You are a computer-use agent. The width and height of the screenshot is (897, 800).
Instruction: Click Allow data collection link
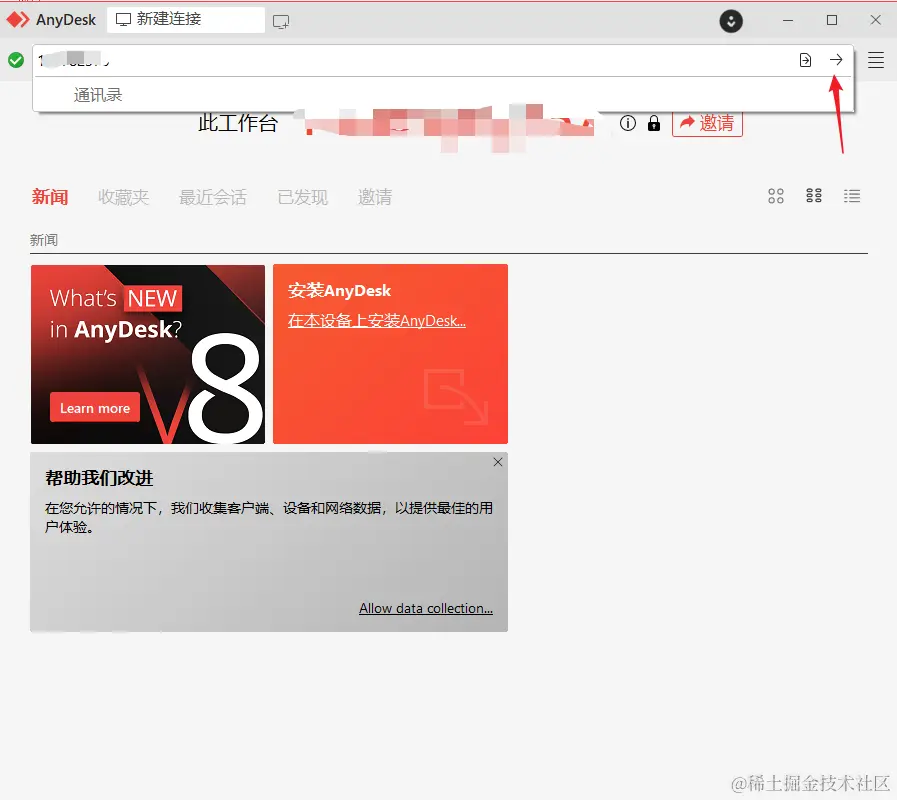(426, 608)
